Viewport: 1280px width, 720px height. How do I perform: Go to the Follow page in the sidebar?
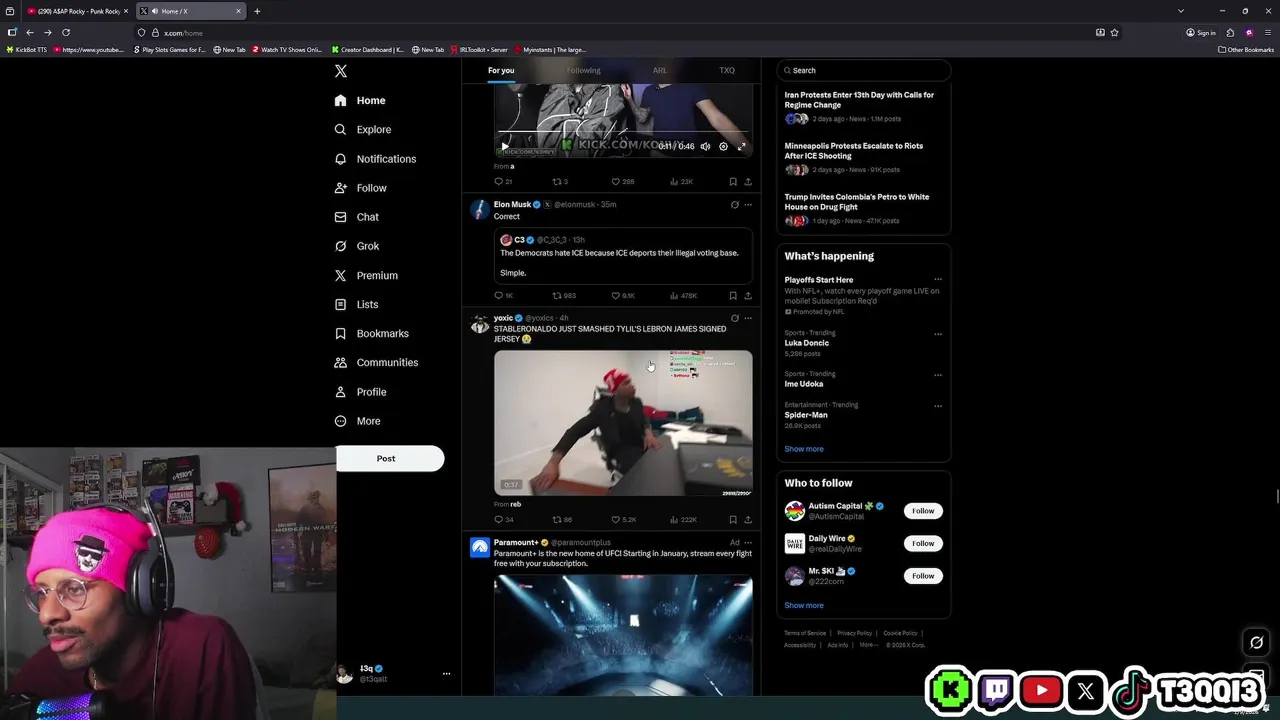pyautogui.click(x=360, y=188)
